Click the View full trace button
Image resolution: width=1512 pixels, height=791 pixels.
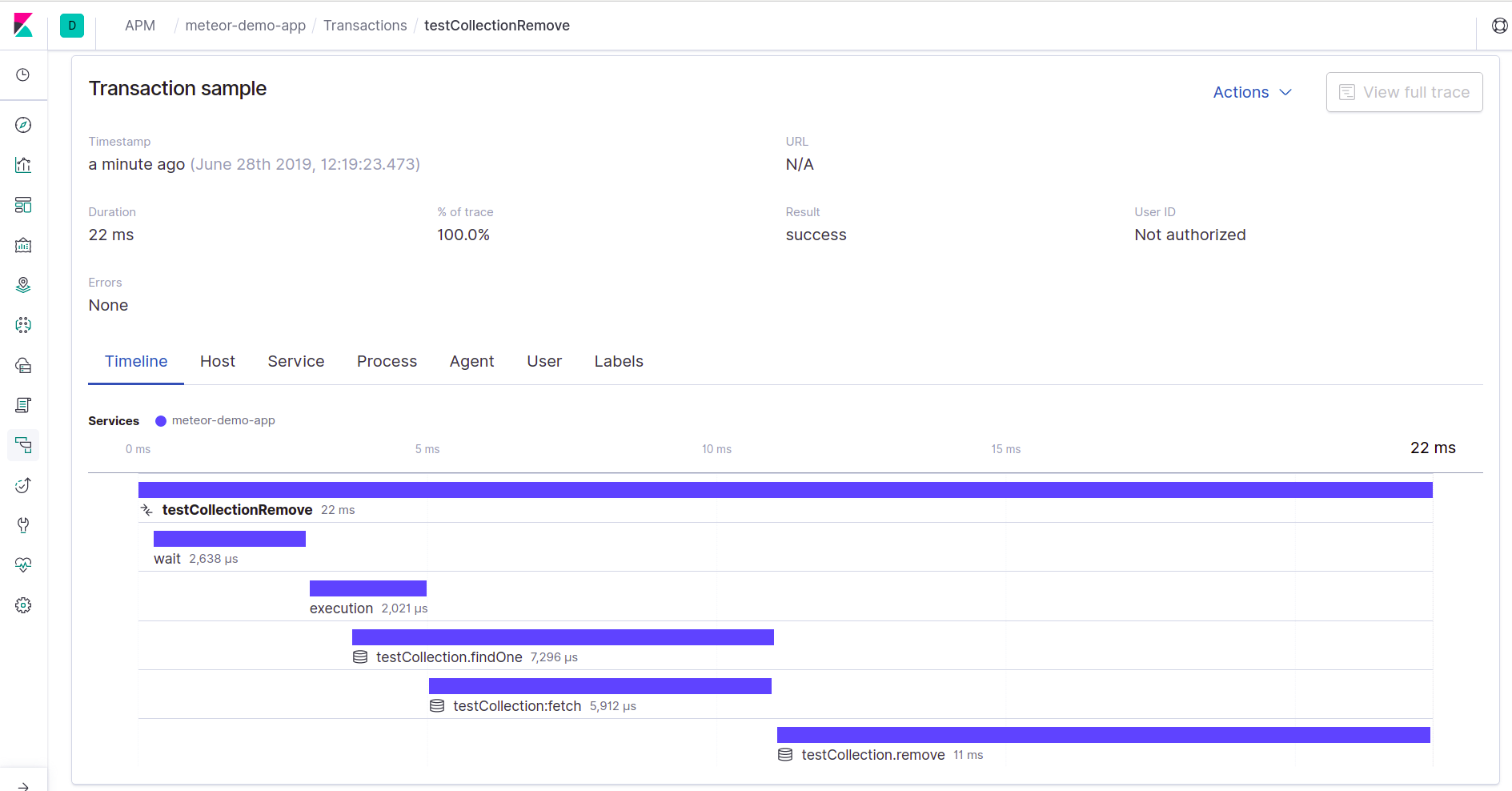[x=1404, y=92]
